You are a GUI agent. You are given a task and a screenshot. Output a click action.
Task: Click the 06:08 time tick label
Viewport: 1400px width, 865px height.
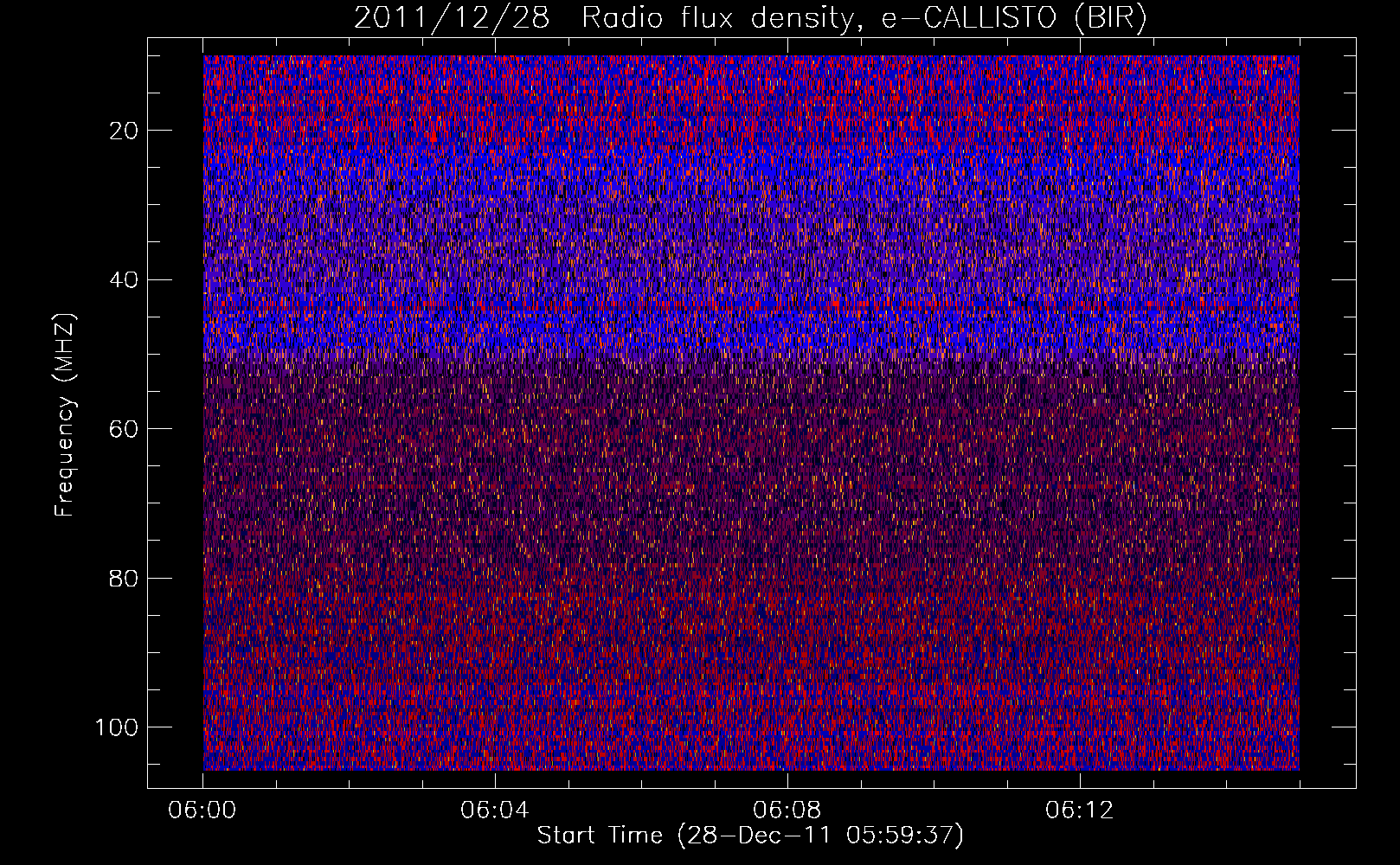[x=787, y=811]
